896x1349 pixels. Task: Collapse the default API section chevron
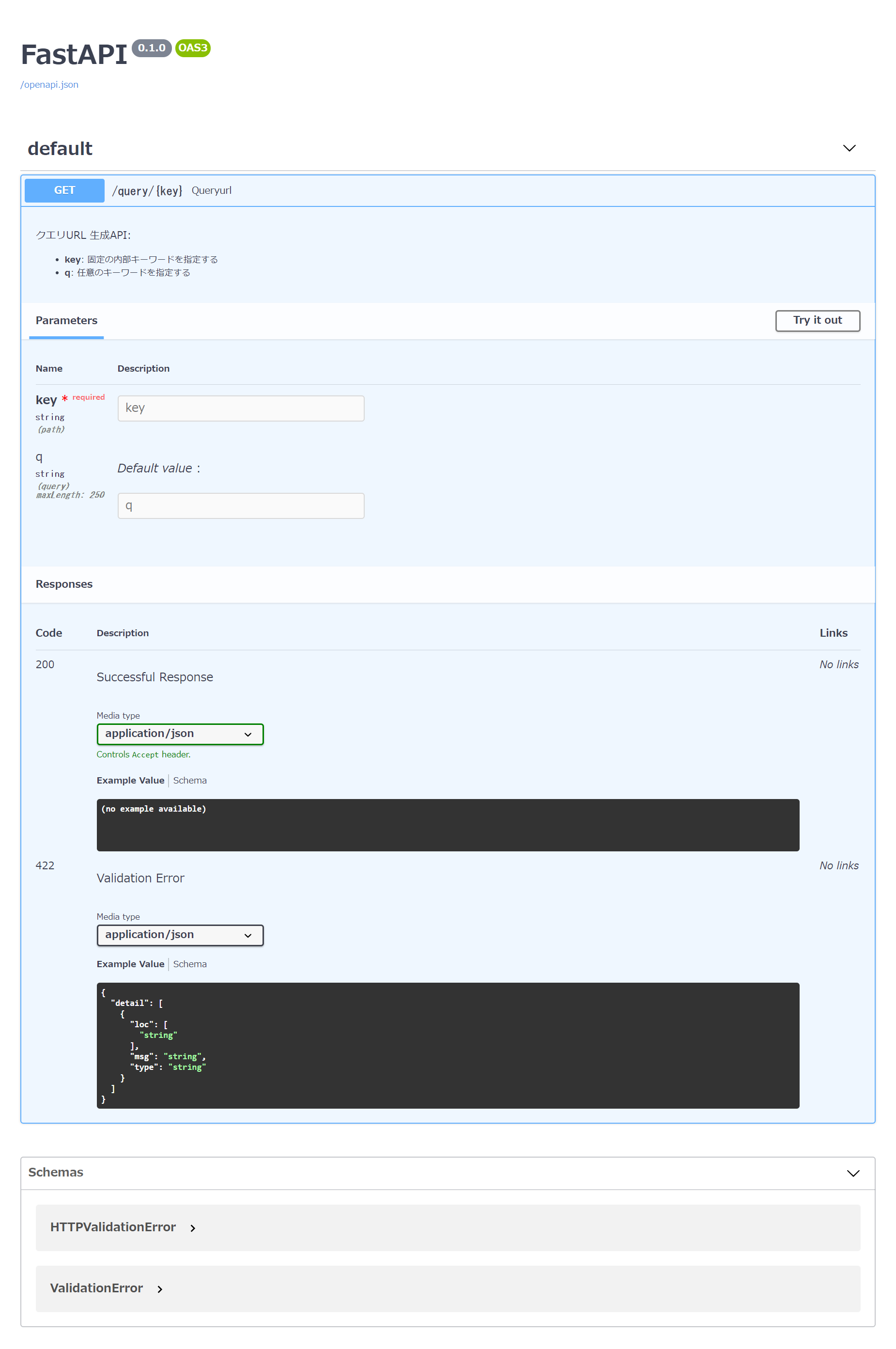click(x=849, y=148)
